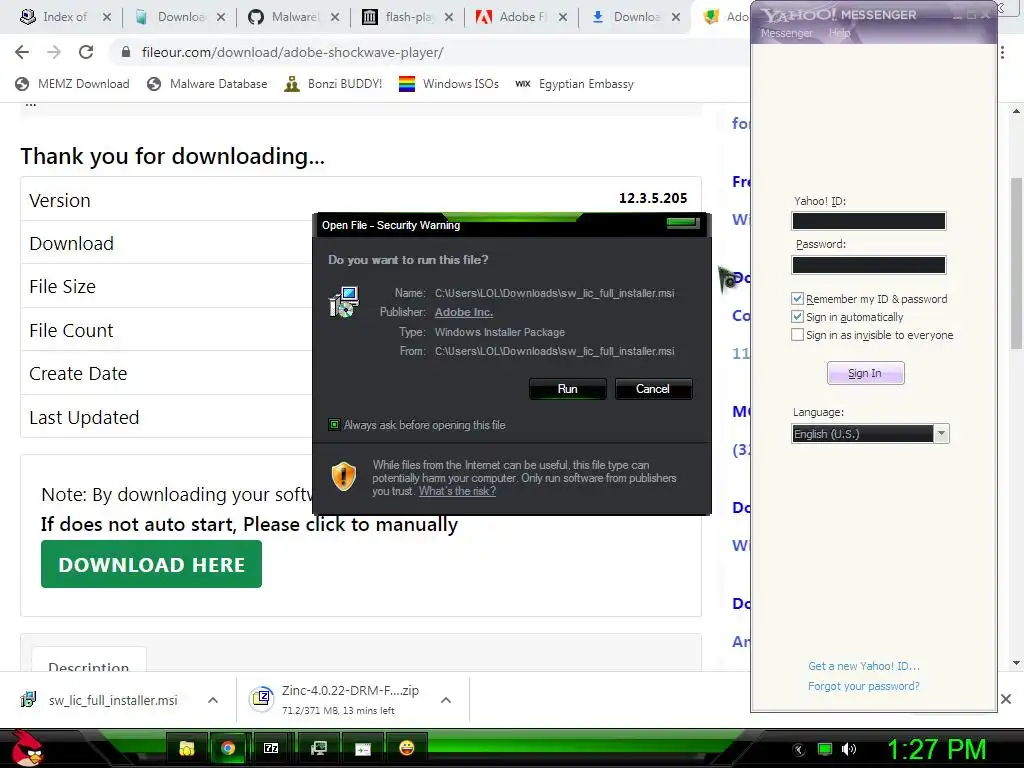Expand sw_lic_full_installer.msi download options

213,700
